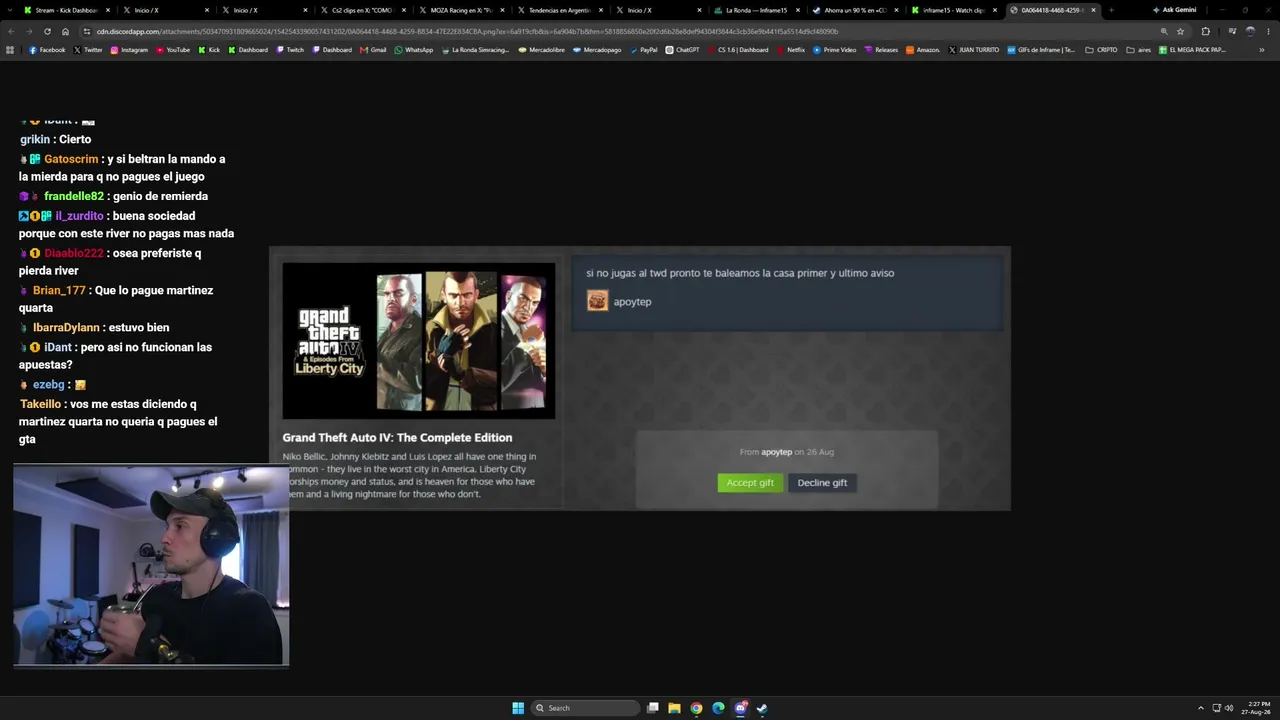The height and width of the screenshot is (720, 1280).
Task: Show the hidden bookmarks overflow chevron
Action: click(1262, 50)
